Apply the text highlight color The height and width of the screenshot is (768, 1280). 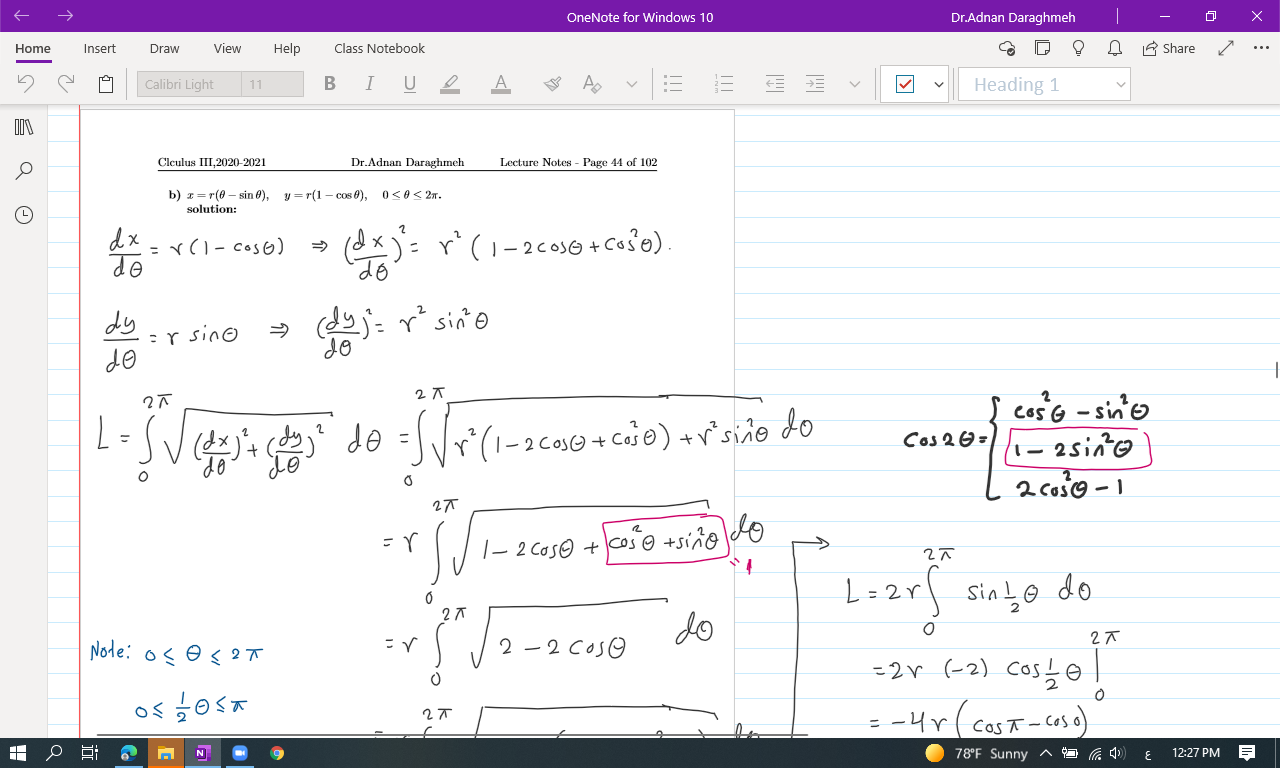(x=450, y=84)
